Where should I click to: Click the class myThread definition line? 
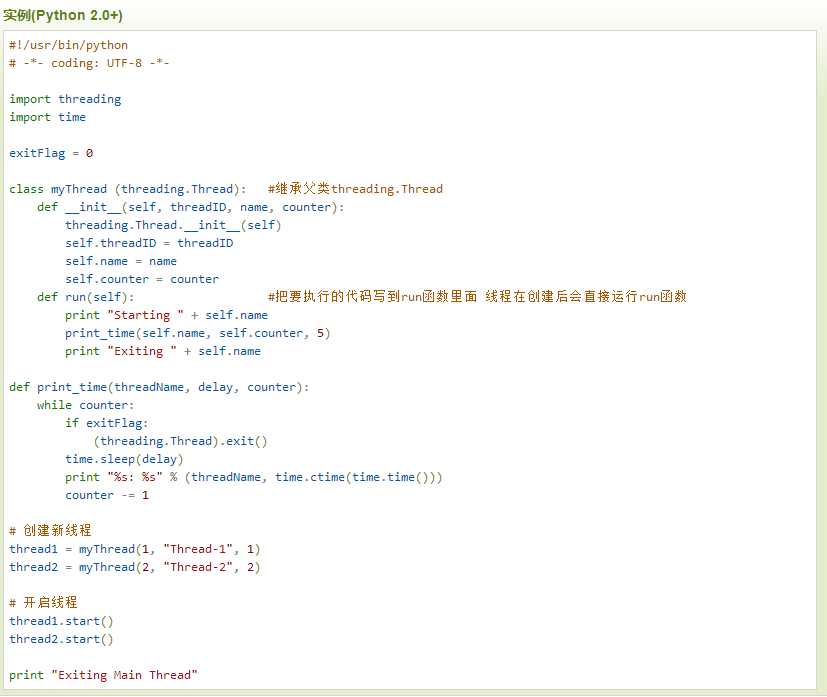(127, 189)
